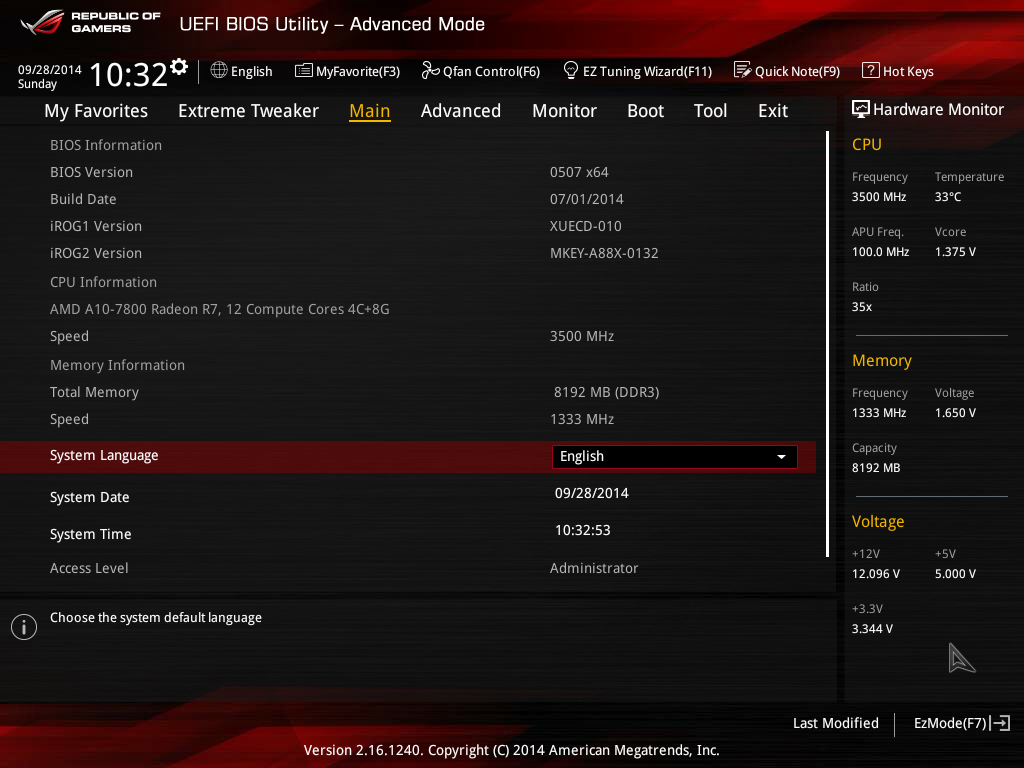Click the main panel vertical scrollbar
This screenshot has height=768, width=1024.
827,344
